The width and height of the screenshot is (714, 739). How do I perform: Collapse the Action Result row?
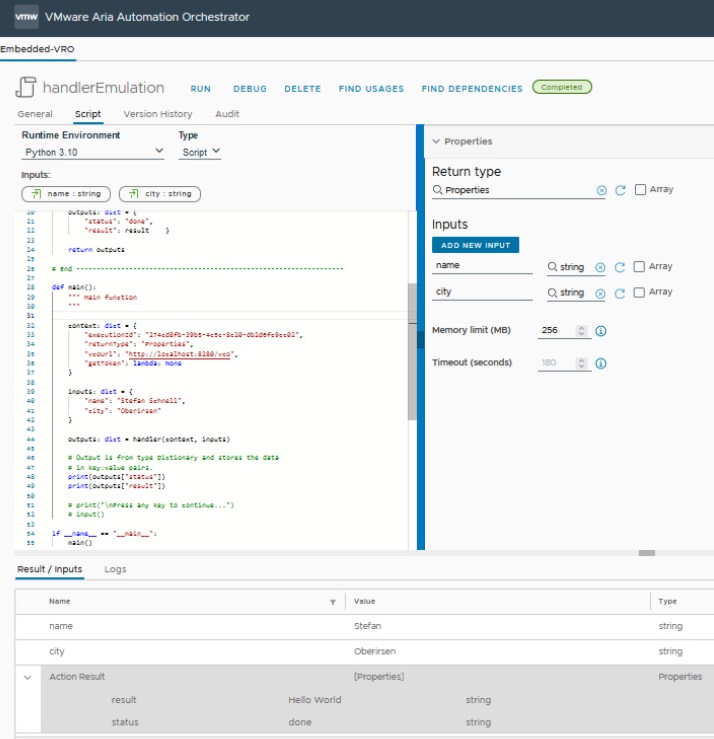28,678
